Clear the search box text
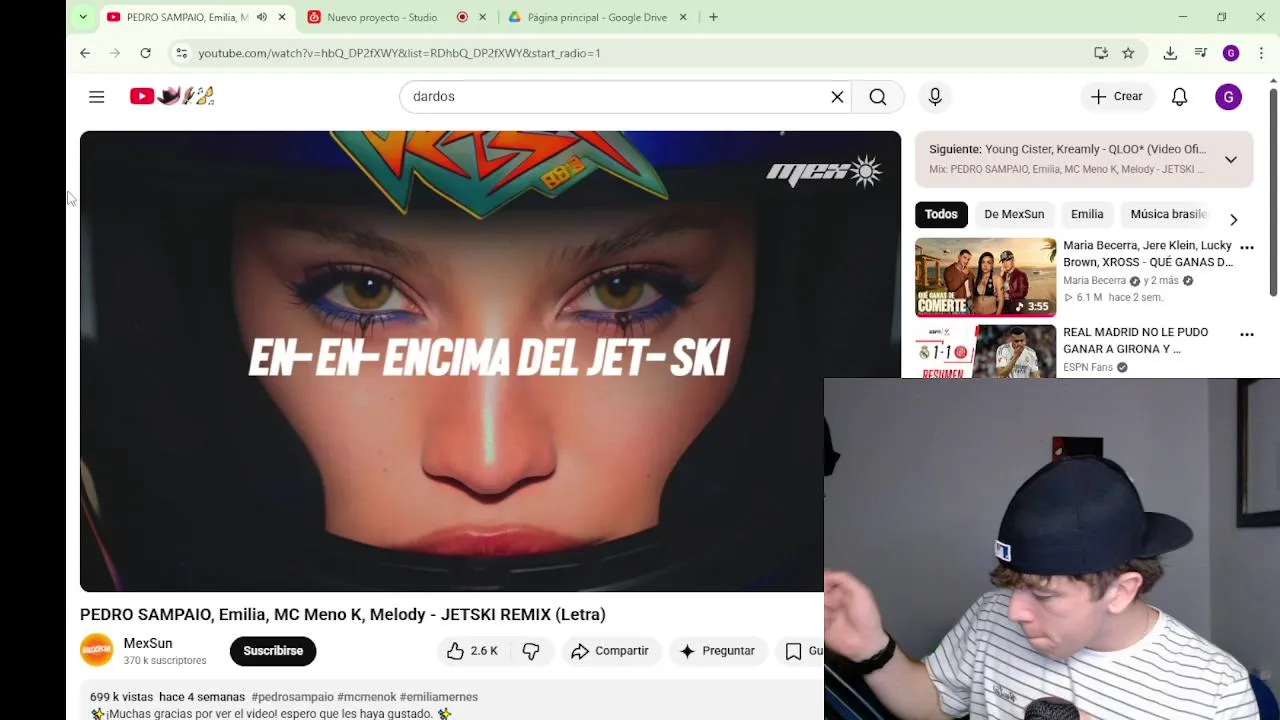1280x720 pixels. pos(837,97)
